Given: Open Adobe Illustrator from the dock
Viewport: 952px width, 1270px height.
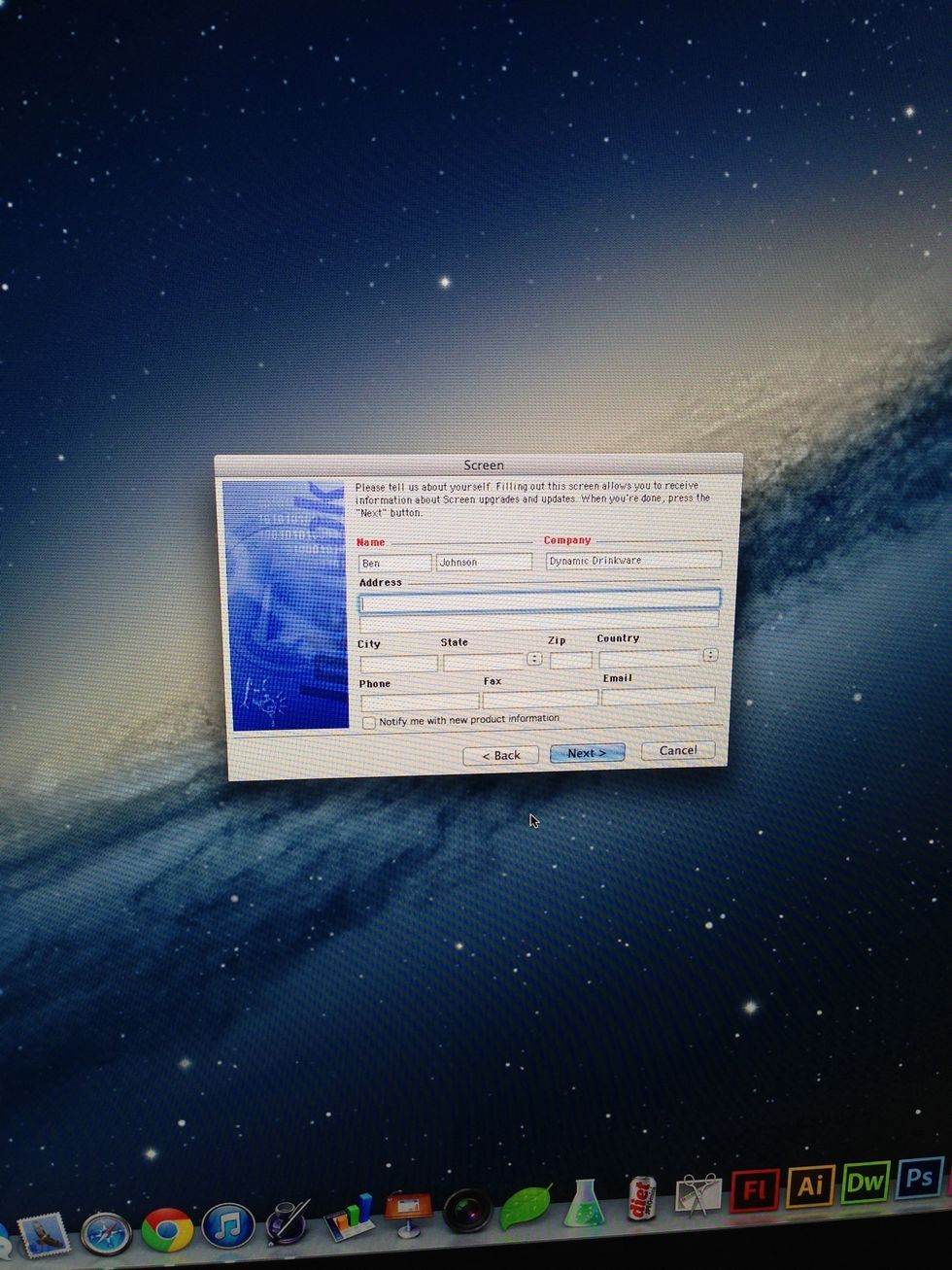Looking at the screenshot, I should point(809,1185).
